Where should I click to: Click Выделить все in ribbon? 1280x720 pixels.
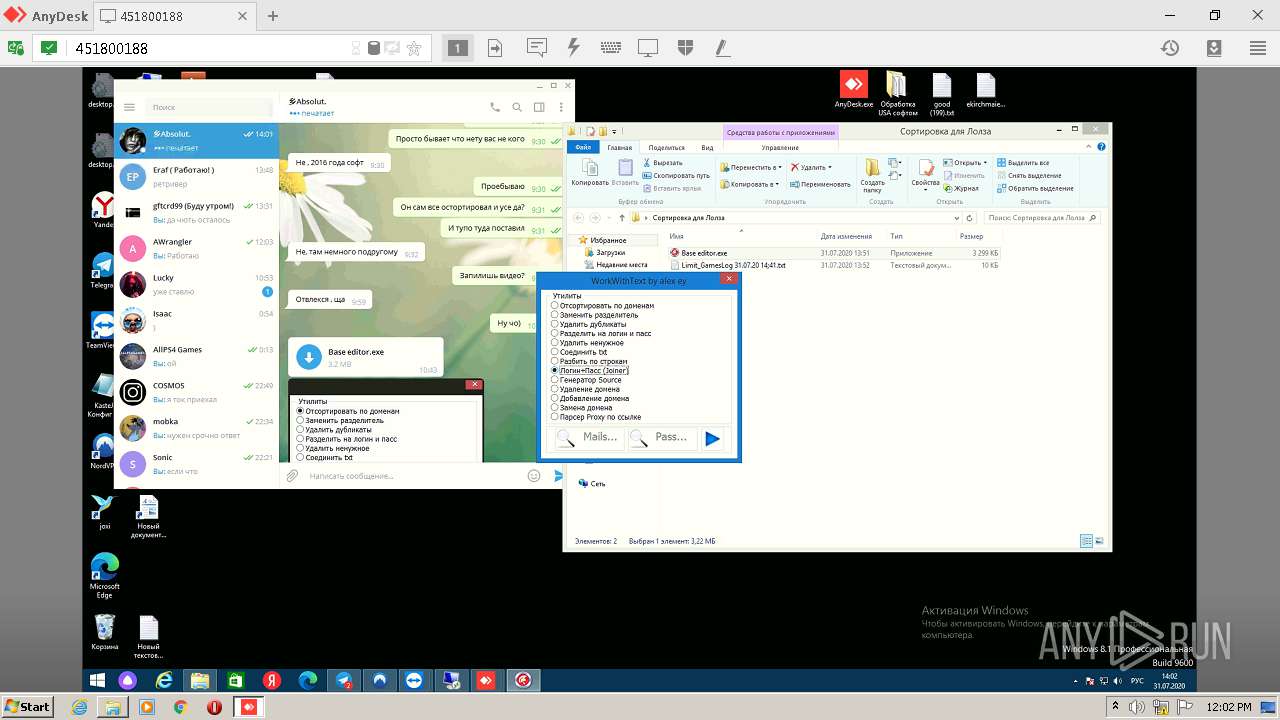tap(1022, 162)
